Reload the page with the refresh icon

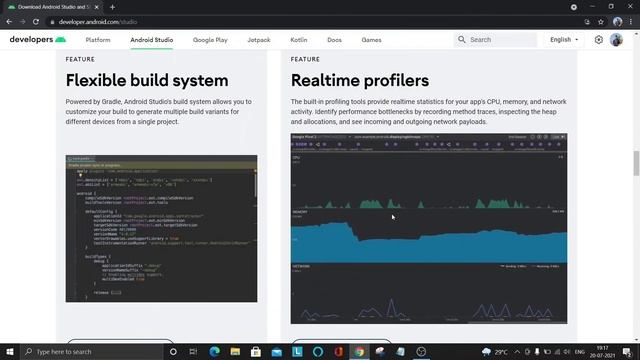(x=36, y=22)
